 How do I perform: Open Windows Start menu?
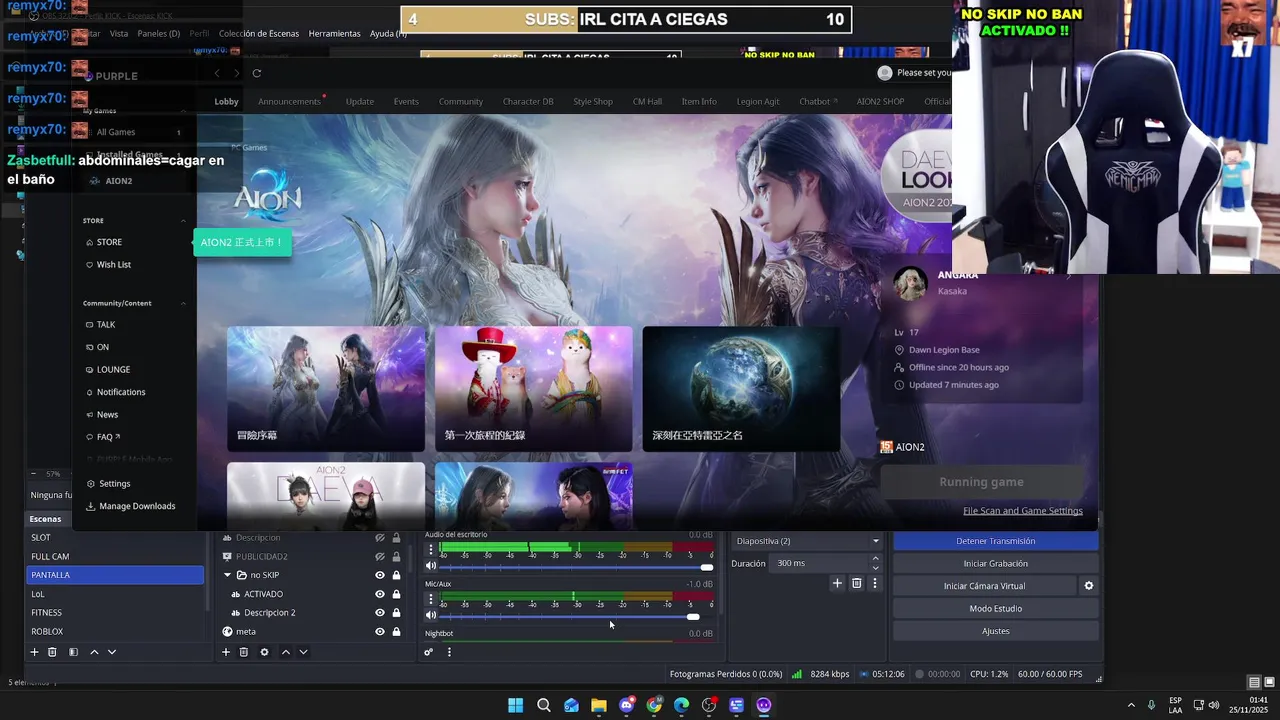[515, 705]
